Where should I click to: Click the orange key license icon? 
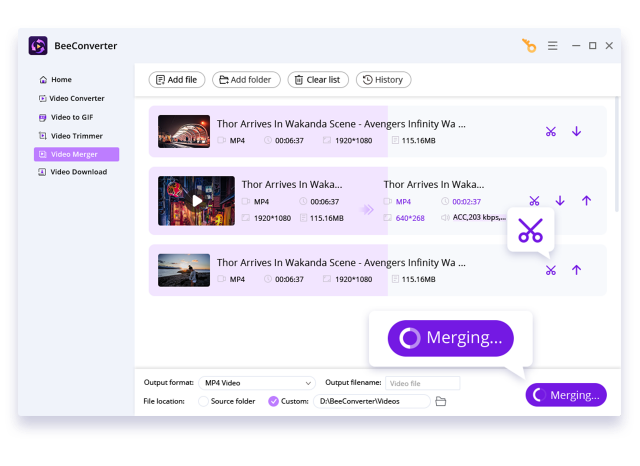pos(529,46)
